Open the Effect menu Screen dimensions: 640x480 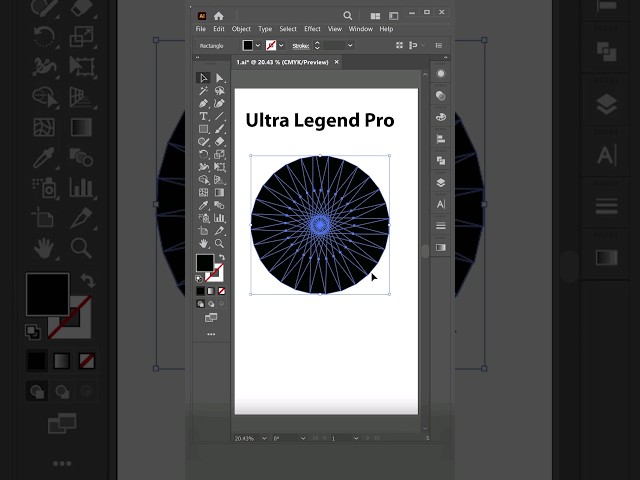(312, 29)
